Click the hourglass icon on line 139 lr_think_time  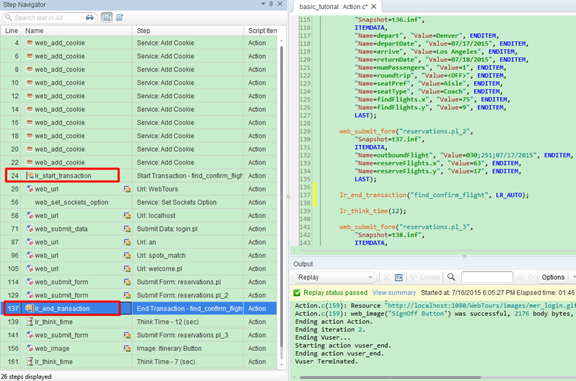[30, 322]
